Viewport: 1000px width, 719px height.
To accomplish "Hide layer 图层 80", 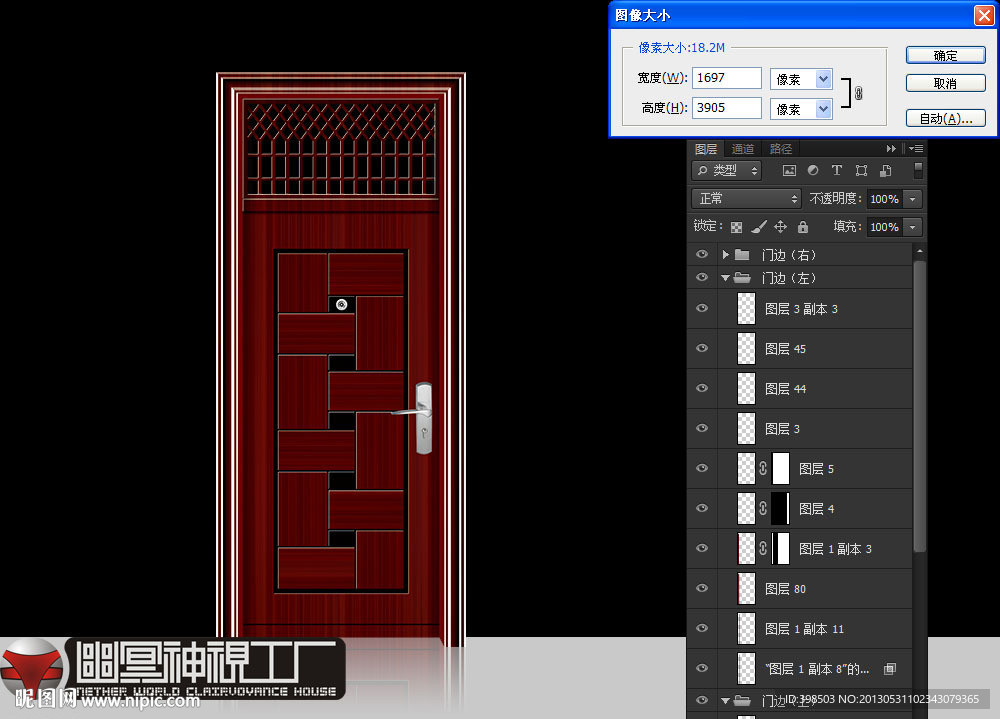I will pos(702,588).
